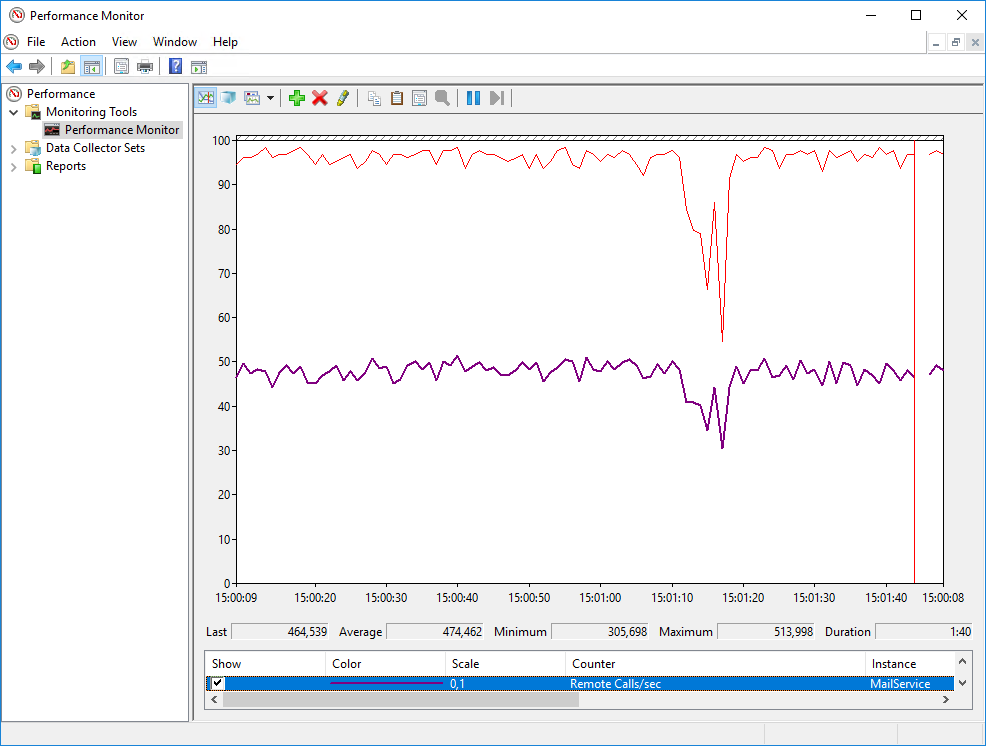Click the purple color line swatch
This screenshot has width=986, height=746.
click(386, 684)
